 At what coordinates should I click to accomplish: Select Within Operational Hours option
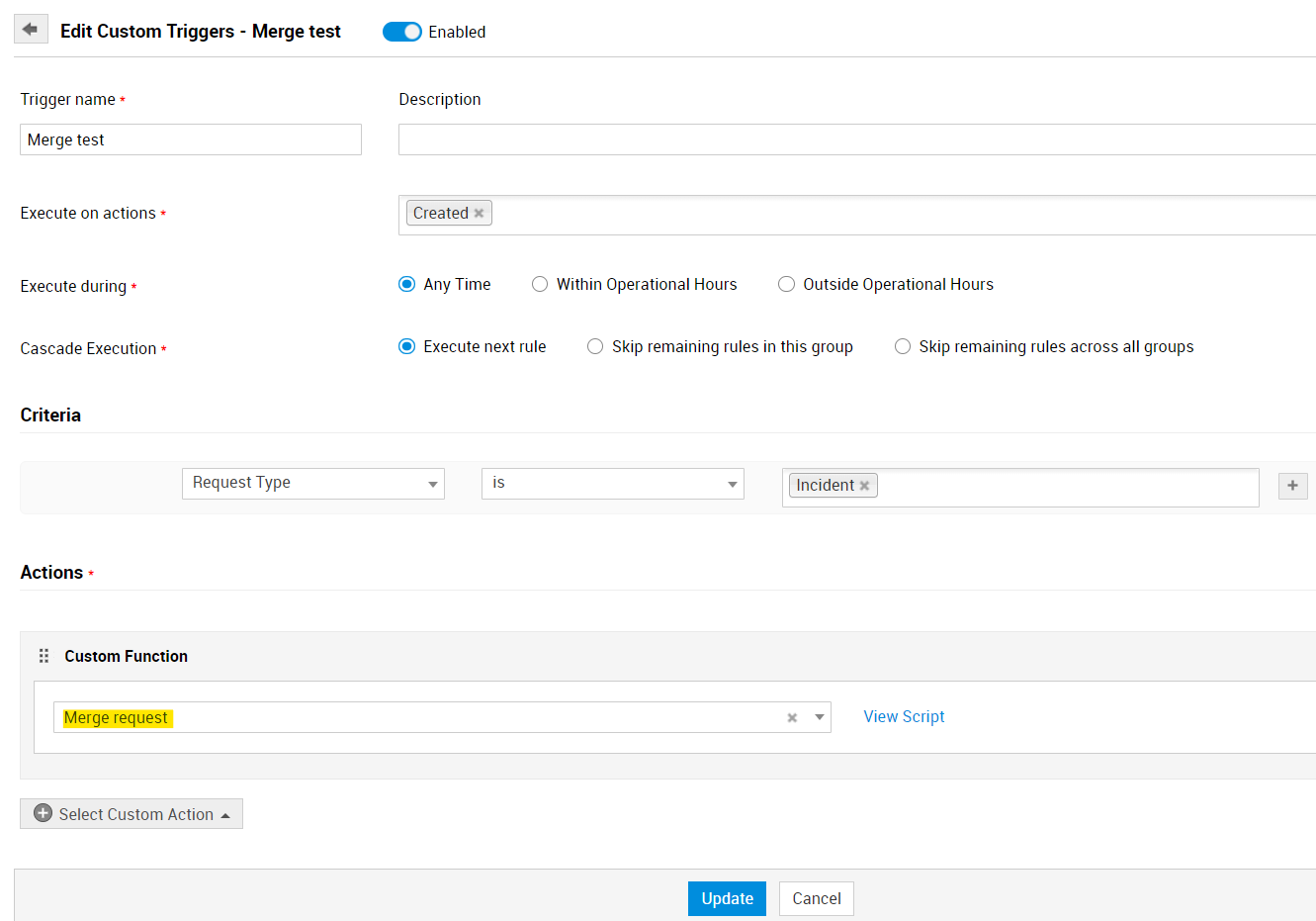[540, 285]
